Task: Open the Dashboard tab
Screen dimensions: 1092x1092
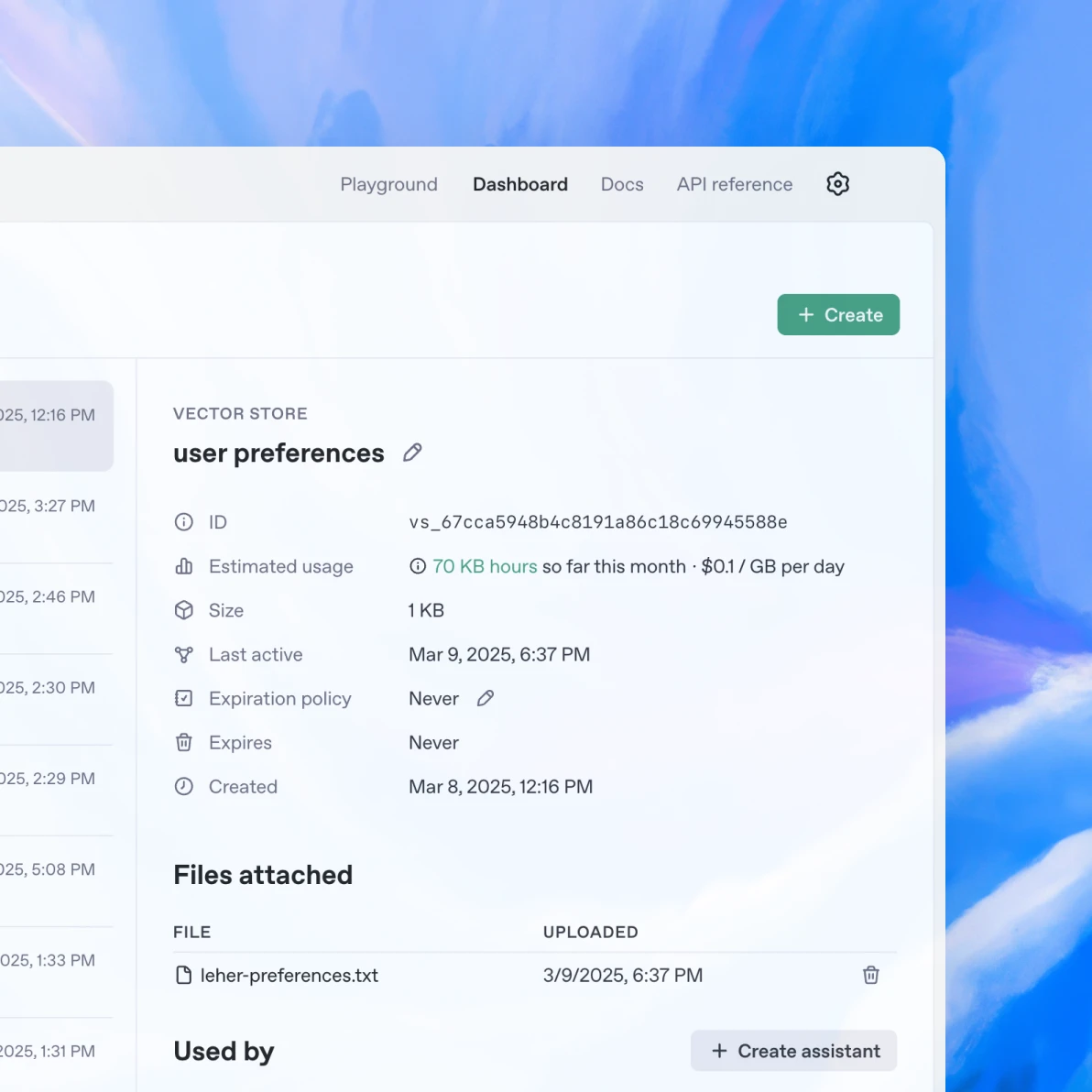Action: 520,184
